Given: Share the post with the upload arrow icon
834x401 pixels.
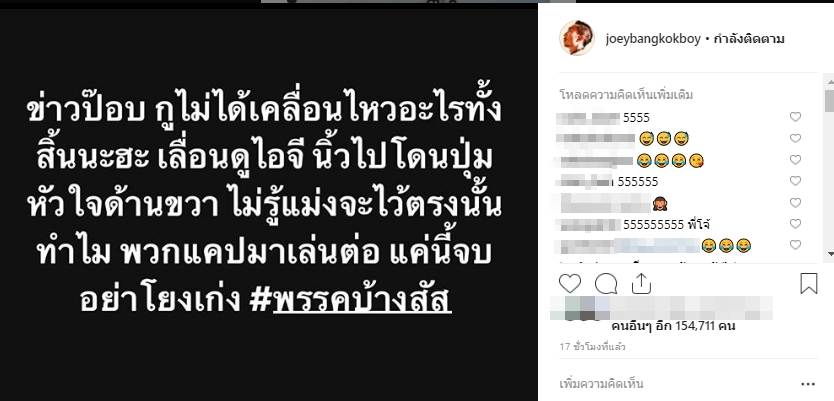Looking at the screenshot, I should click(641, 283).
